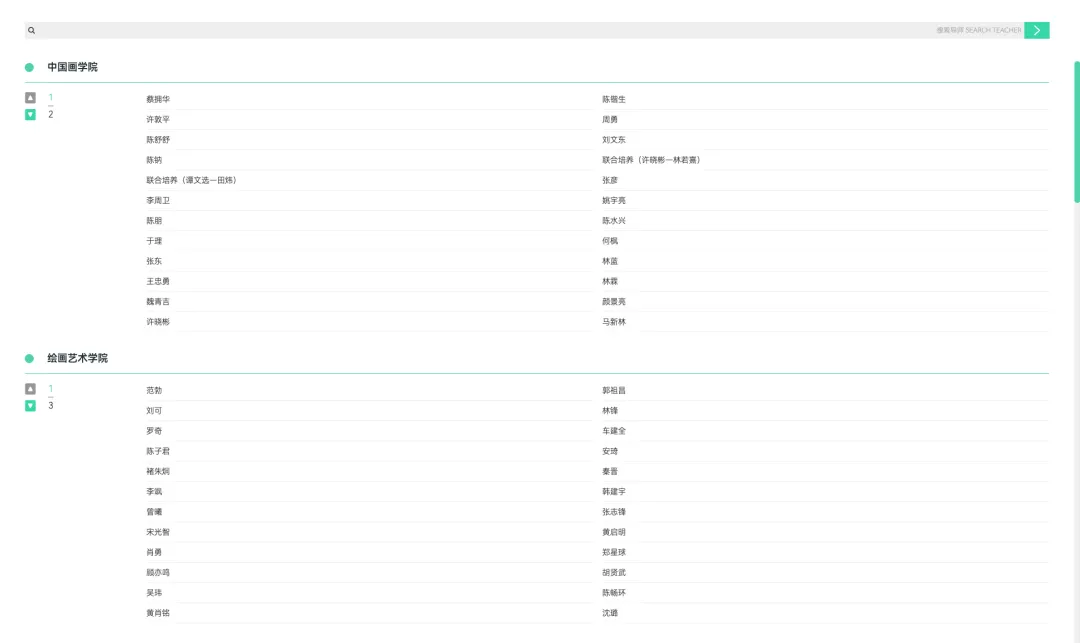Open teacher 黄肖铭

(x=158, y=613)
